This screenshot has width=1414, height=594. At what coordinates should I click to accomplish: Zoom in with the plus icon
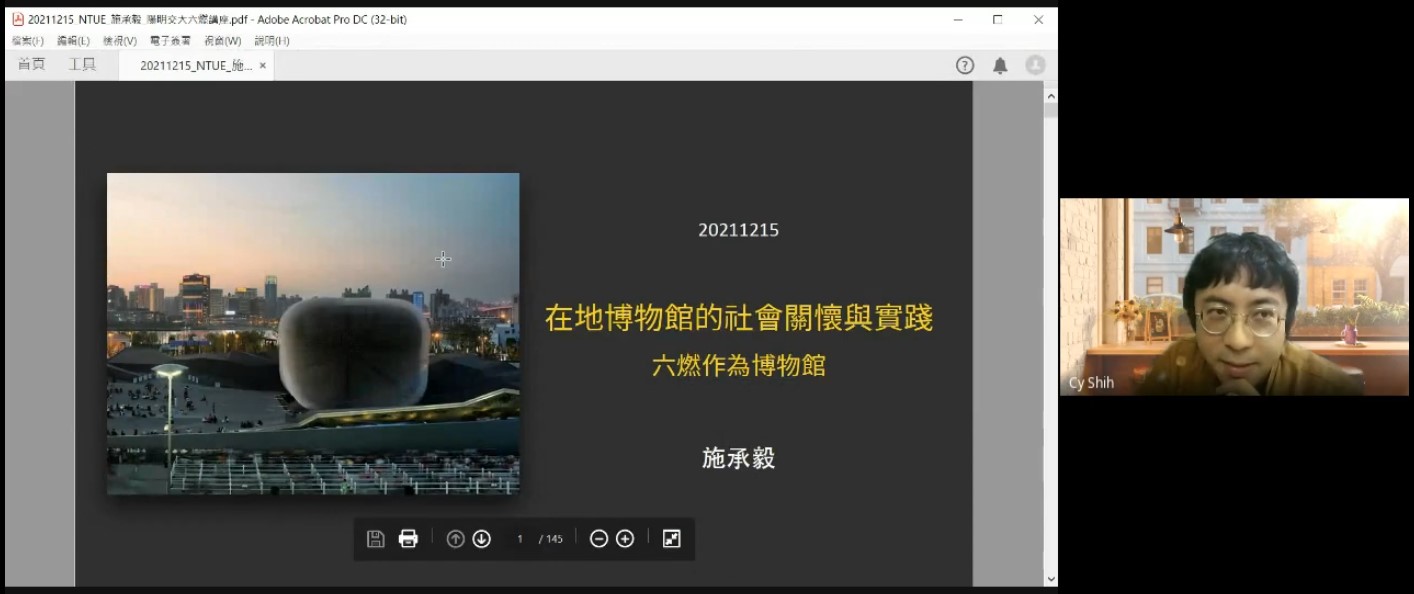pyautogui.click(x=625, y=539)
